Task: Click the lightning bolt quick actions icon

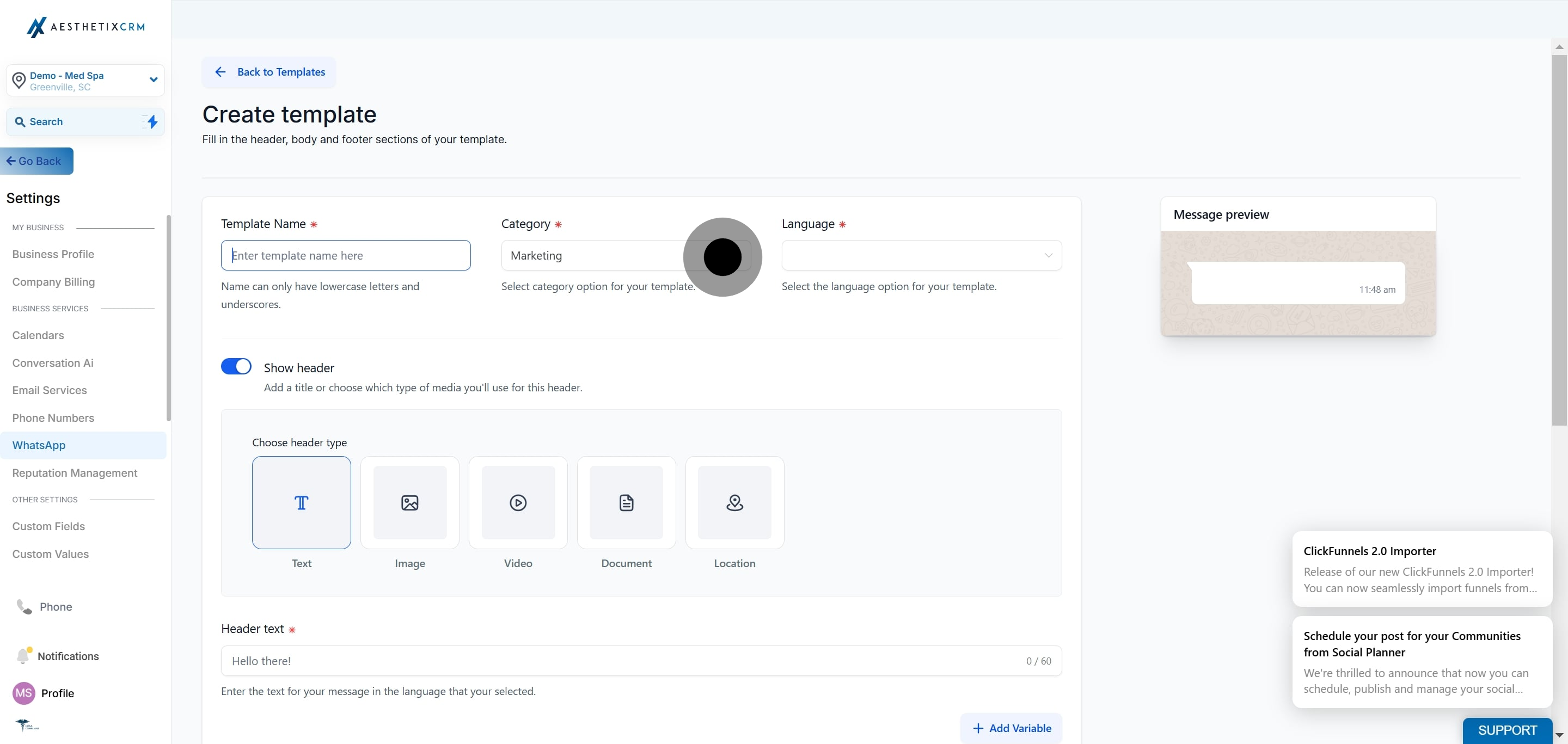Action: (x=152, y=122)
